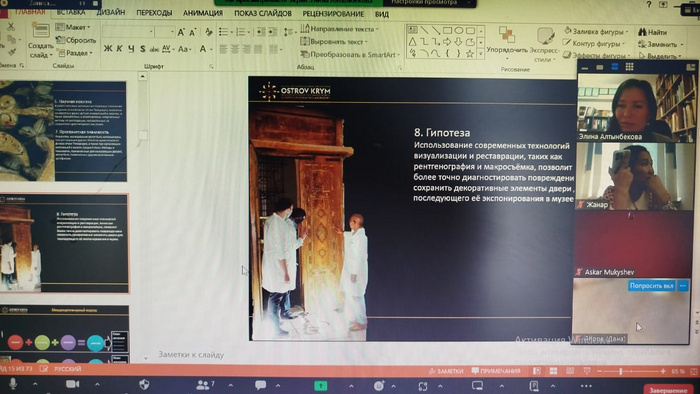Viewport: 700px width, 394px height.
Task: Mute microphone in Zoom toolbar
Action: pos(13,384)
